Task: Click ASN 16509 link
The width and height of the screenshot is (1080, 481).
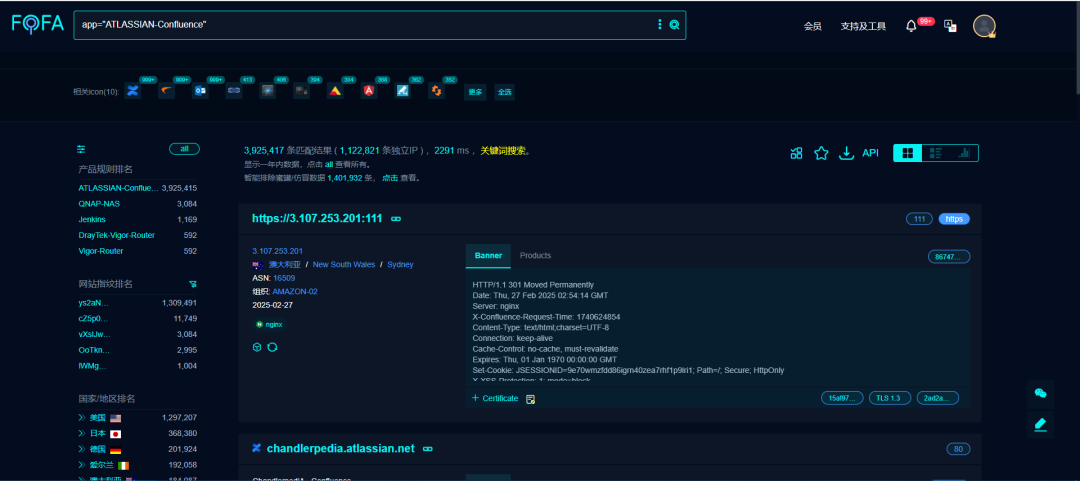Action: (x=284, y=278)
